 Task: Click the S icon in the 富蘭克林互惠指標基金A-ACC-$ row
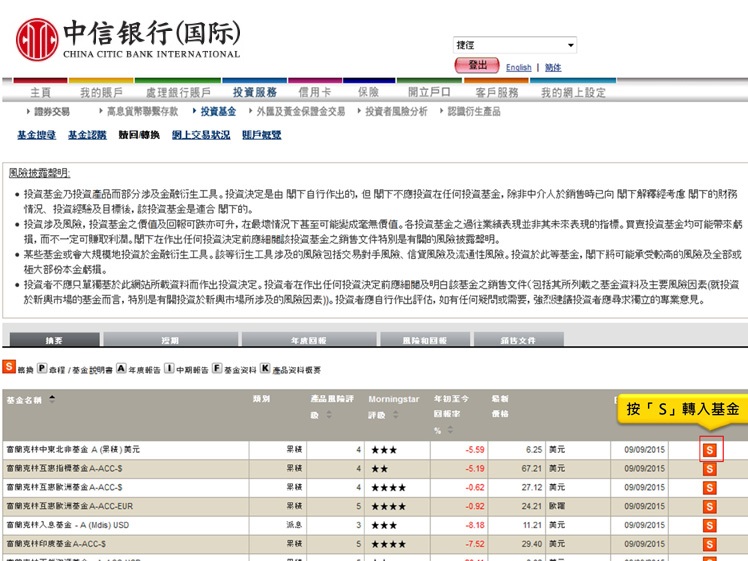click(x=710, y=469)
